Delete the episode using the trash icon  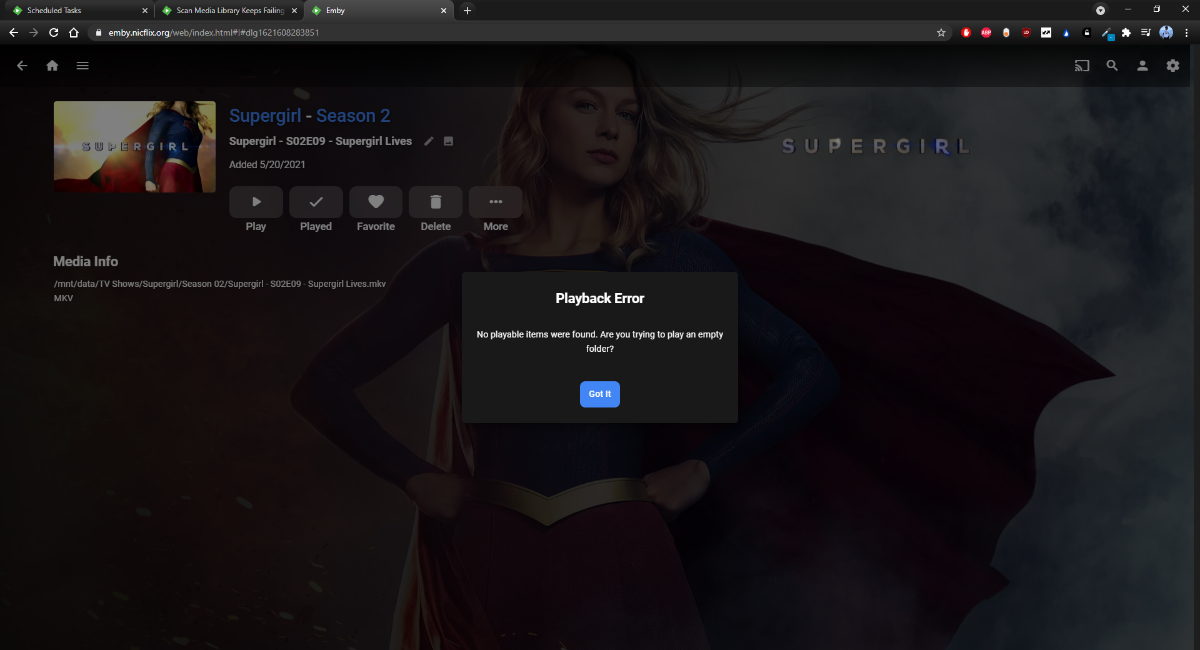(435, 201)
